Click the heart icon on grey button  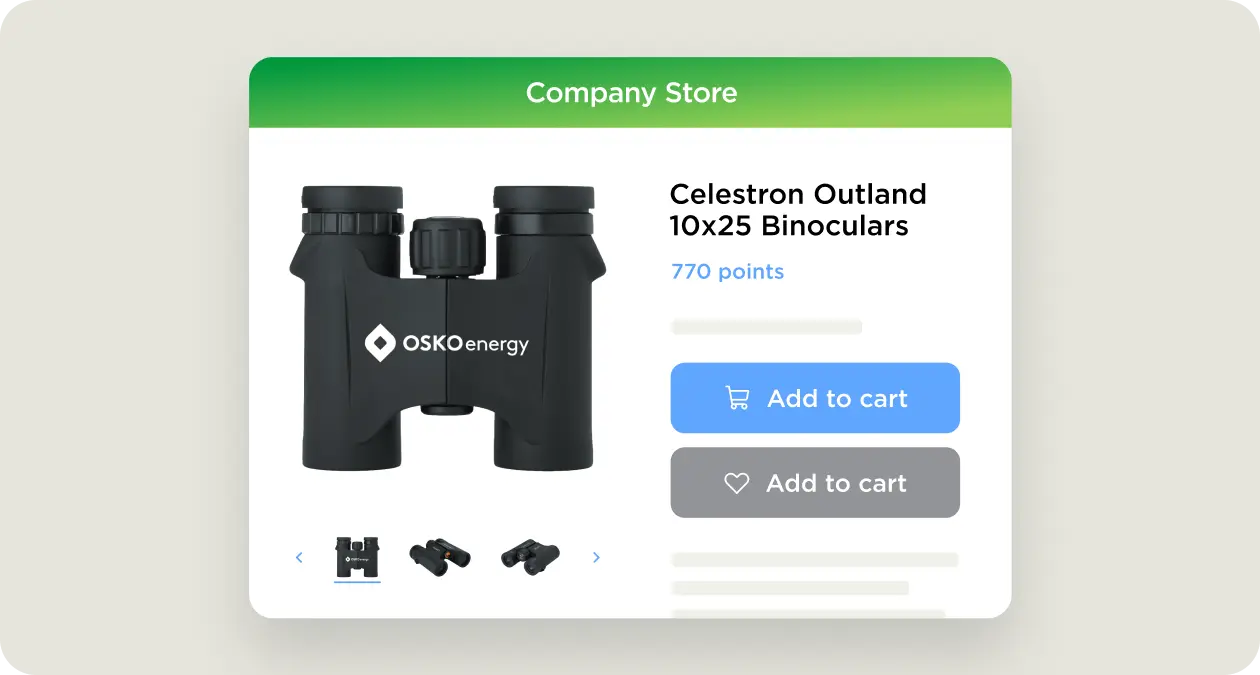(x=737, y=483)
